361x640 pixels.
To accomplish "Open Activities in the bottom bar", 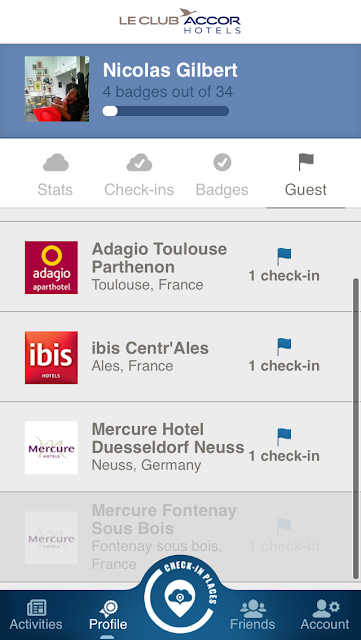I will tap(36, 615).
